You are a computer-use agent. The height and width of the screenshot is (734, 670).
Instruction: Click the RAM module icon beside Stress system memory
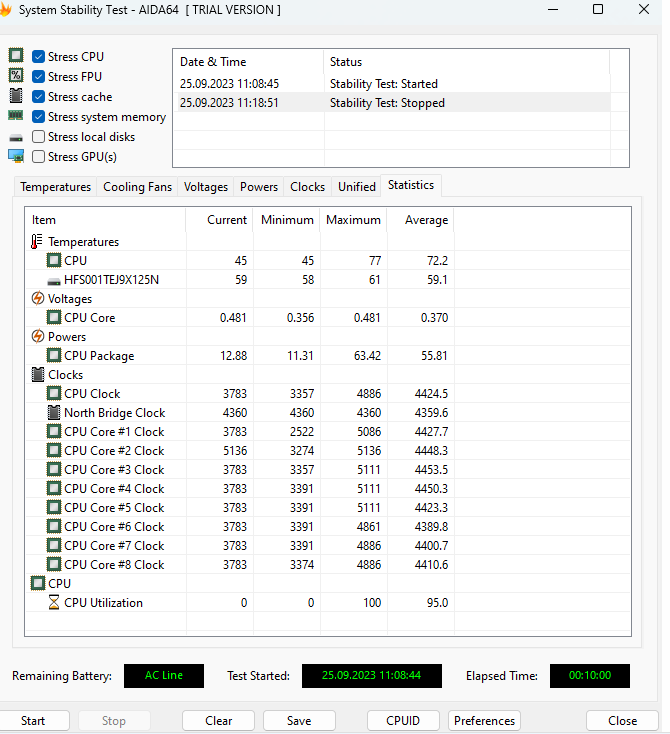coord(15,115)
